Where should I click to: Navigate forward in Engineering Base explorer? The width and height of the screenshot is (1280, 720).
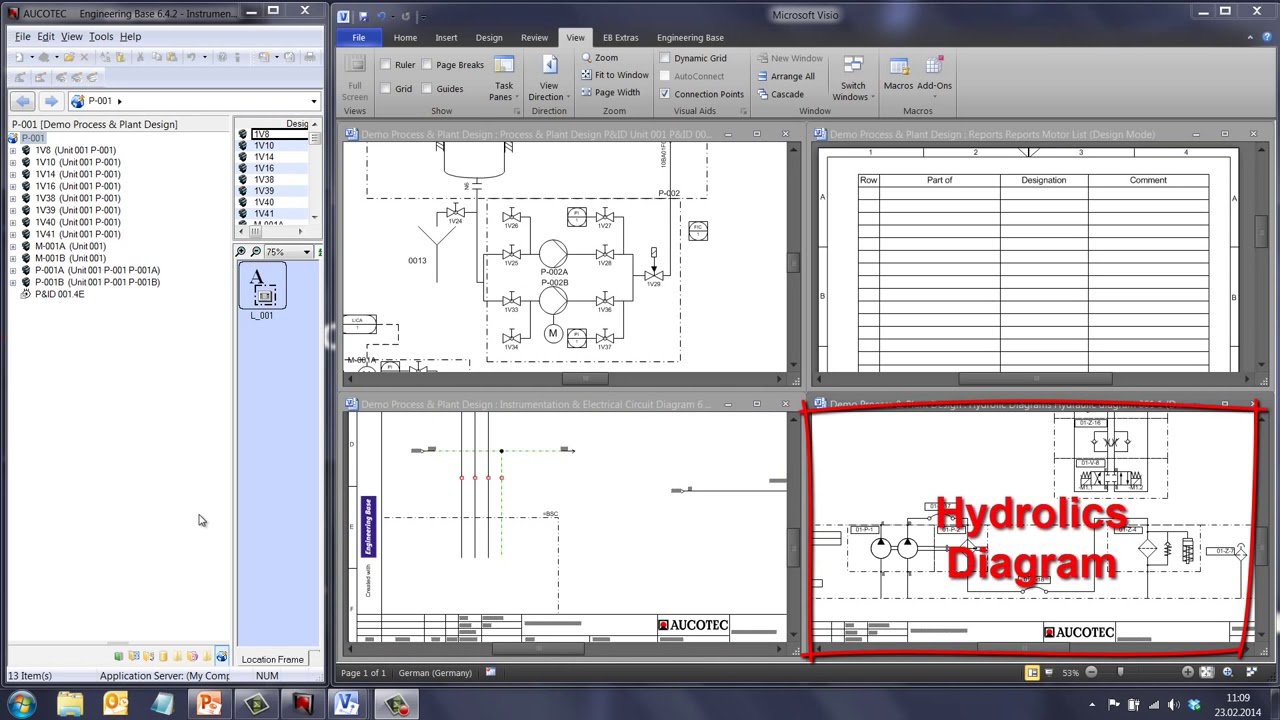click(50, 101)
